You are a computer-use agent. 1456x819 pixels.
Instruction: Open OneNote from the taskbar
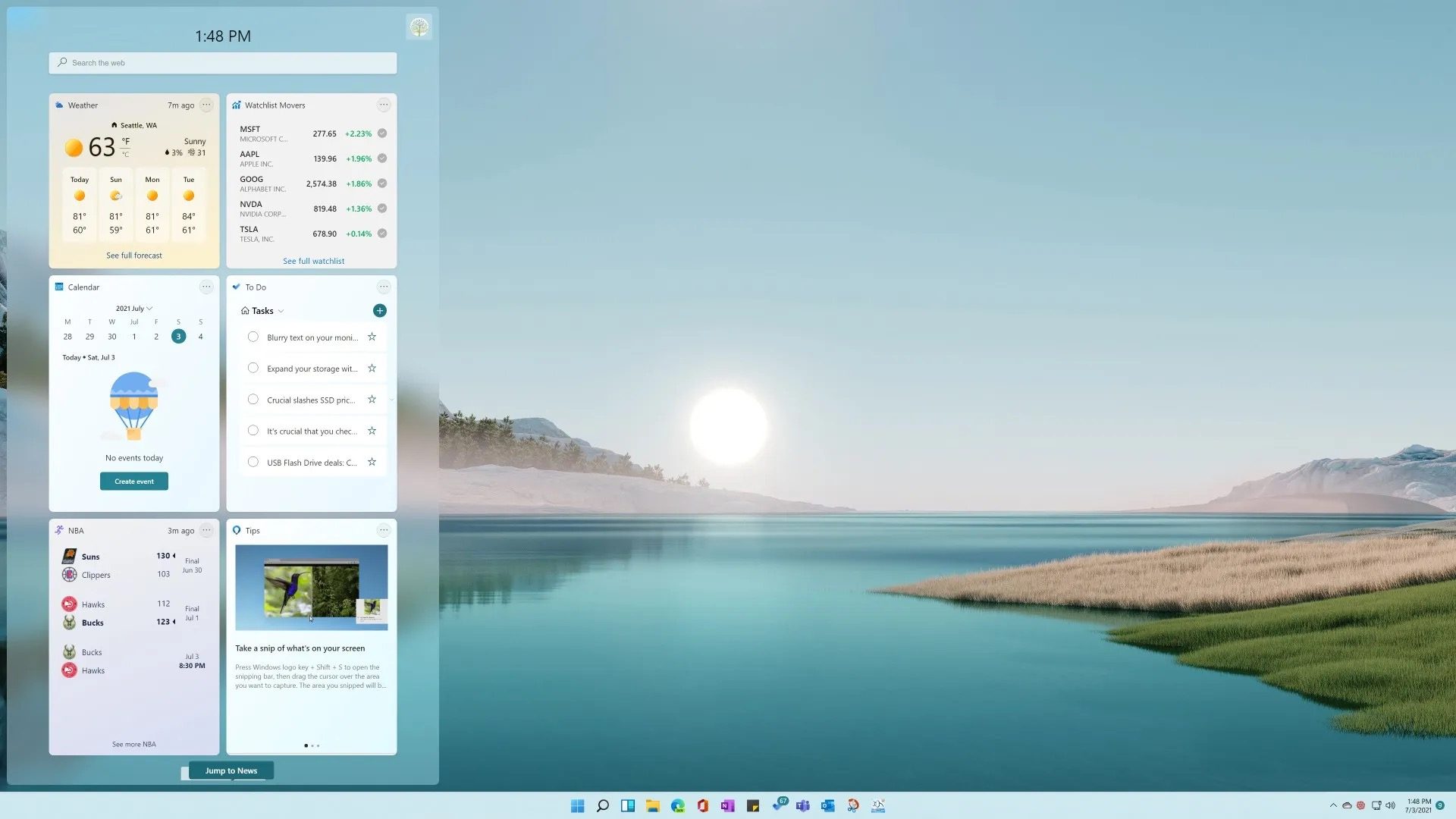point(728,806)
